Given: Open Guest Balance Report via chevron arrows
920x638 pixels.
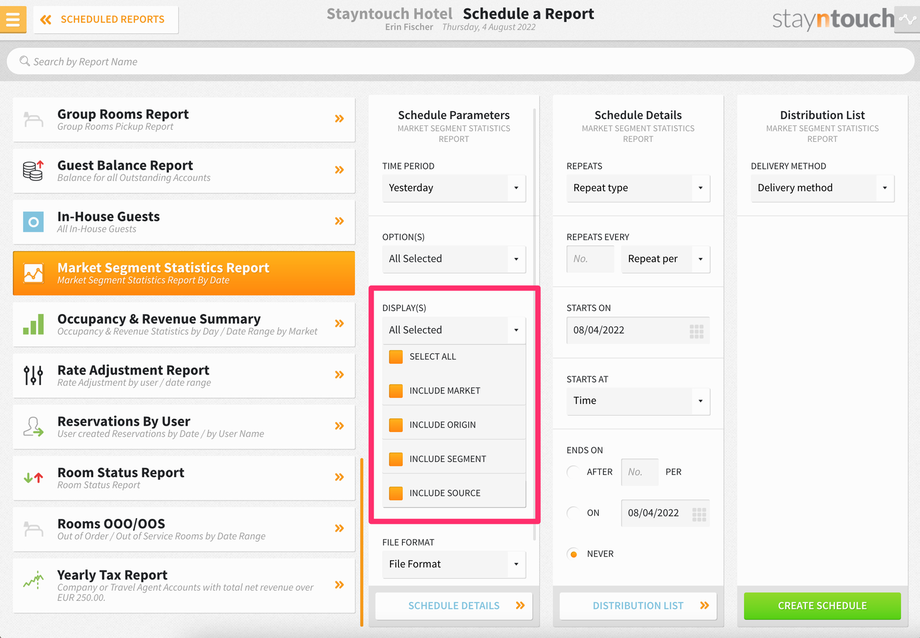Looking at the screenshot, I should [339, 170].
